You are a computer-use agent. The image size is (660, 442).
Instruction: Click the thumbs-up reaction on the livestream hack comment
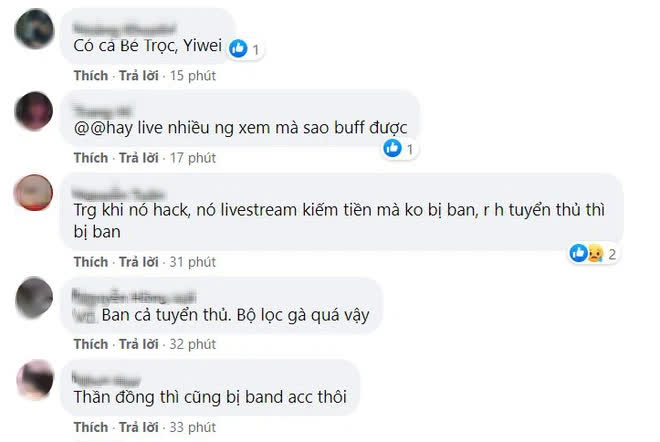(x=578, y=253)
